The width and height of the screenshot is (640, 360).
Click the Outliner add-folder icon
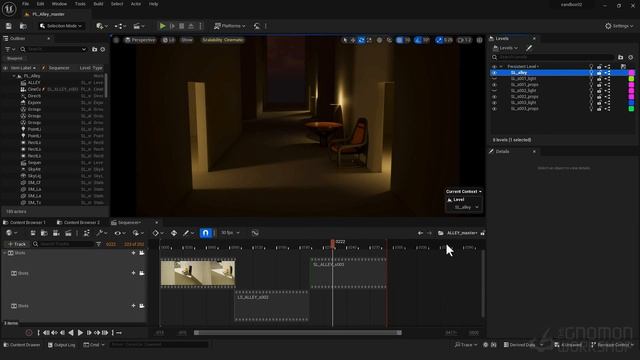pos(94,49)
